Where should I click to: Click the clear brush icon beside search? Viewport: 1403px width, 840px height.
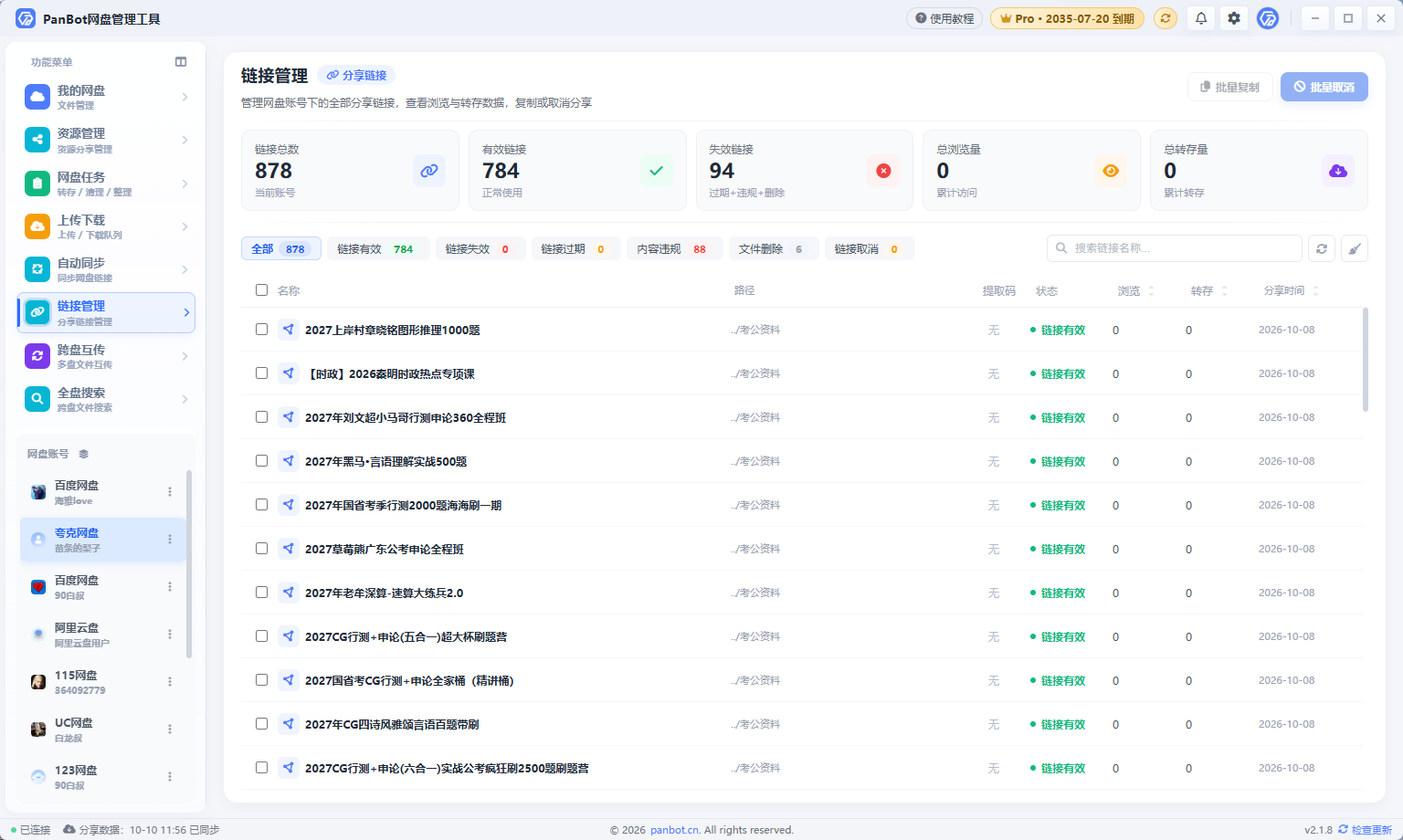click(x=1355, y=248)
